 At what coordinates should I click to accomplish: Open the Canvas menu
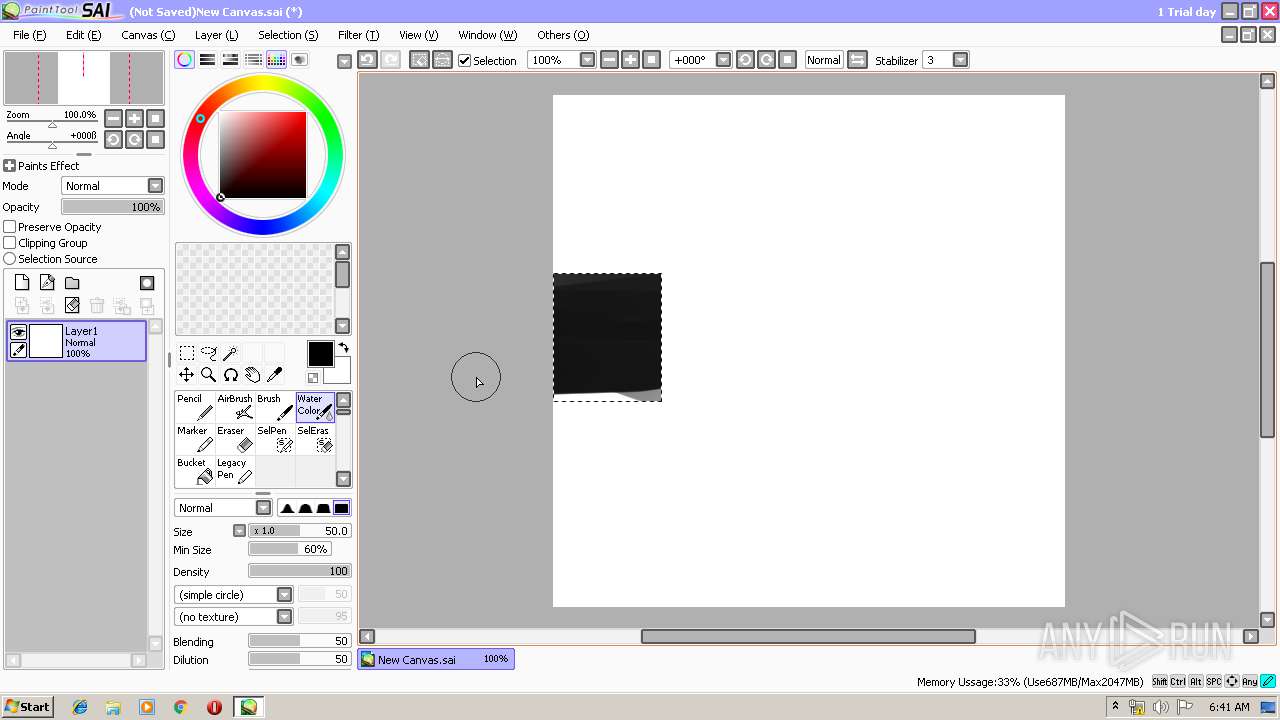(148, 35)
